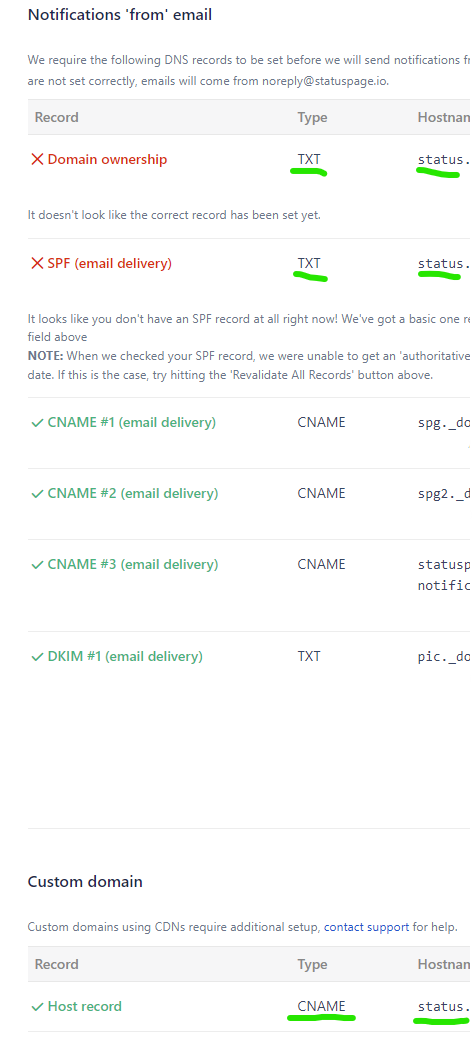Click the Type column header in the notifications table
This screenshot has height=1038, width=472.
pyautogui.click(x=312, y=117)
